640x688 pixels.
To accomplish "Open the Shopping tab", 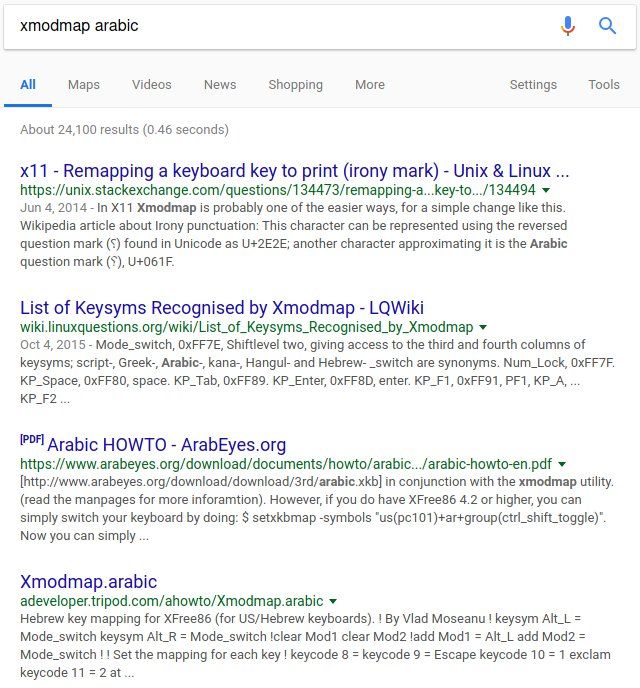I will coord(295,85).
